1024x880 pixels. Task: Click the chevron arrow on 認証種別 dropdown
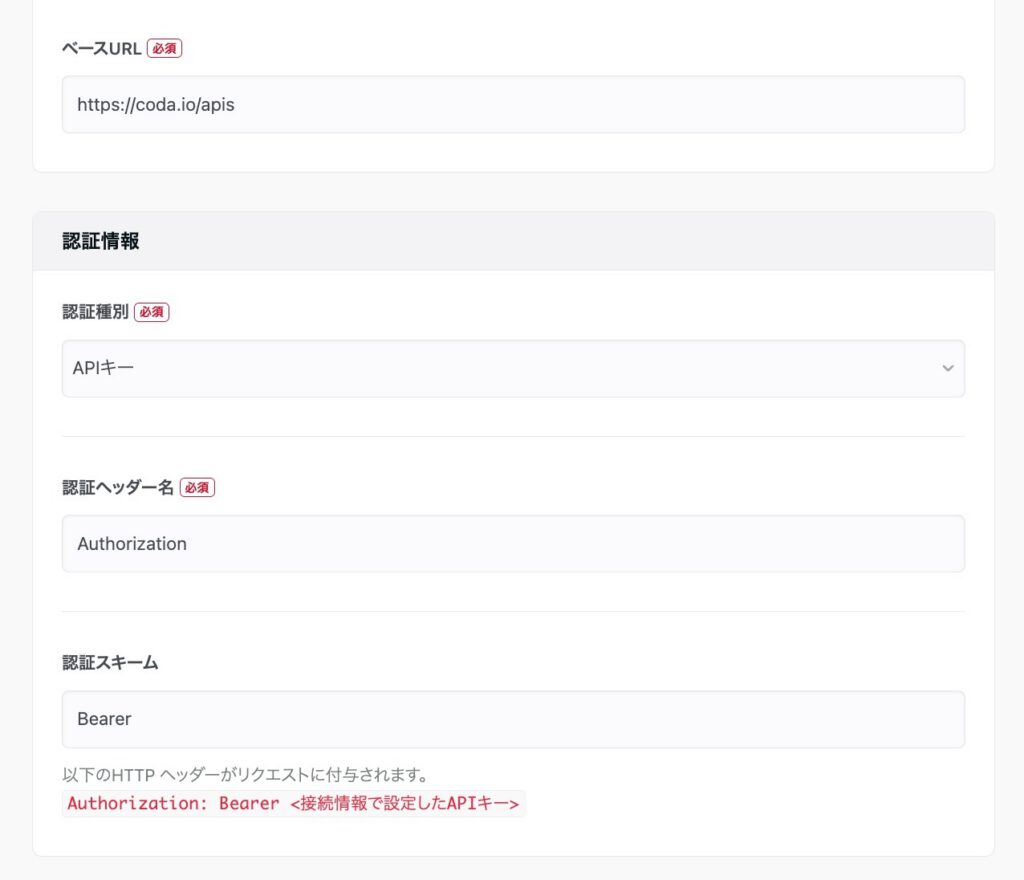point(947,368)
